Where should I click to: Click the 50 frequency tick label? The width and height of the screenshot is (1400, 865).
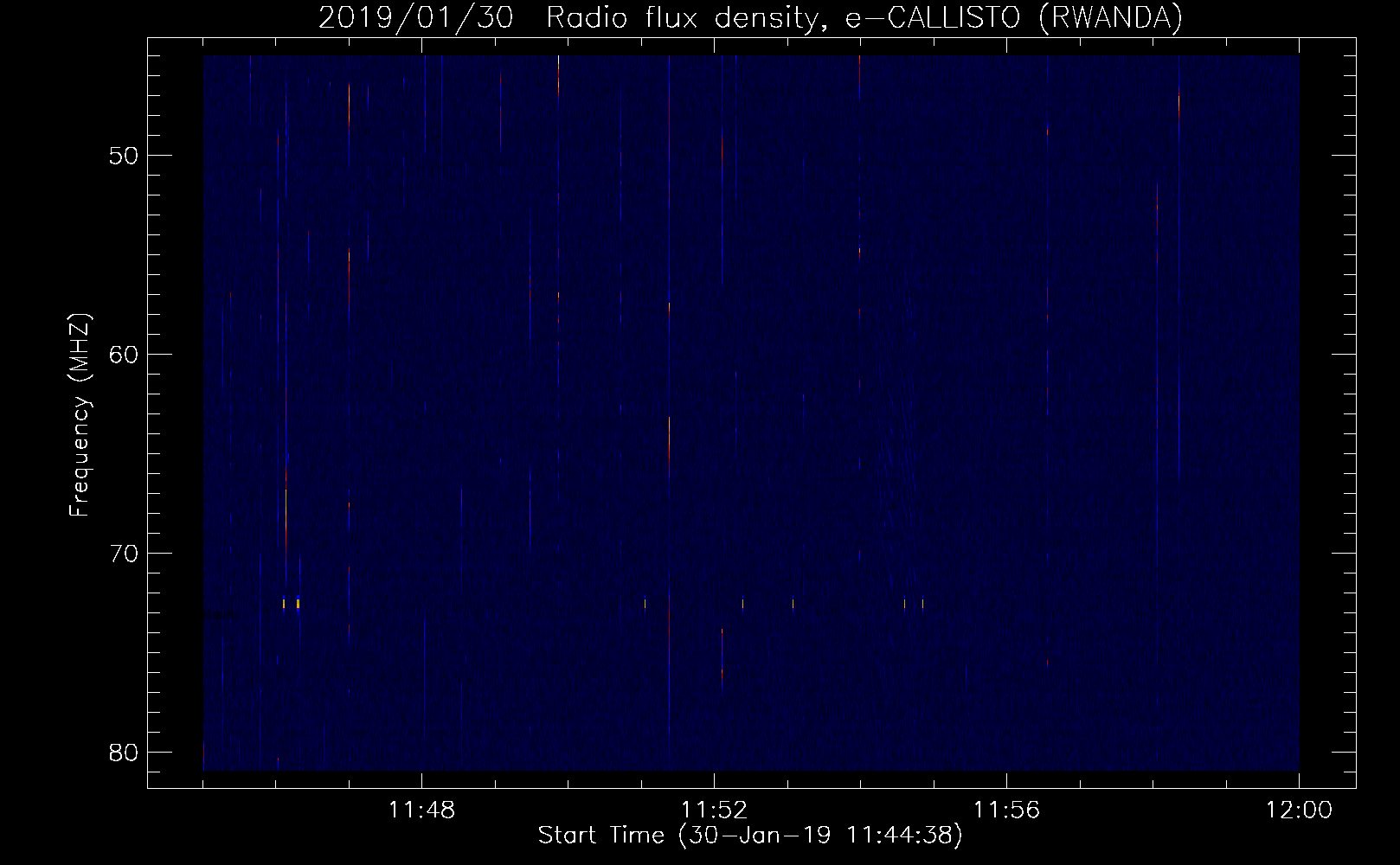[125, 156]
